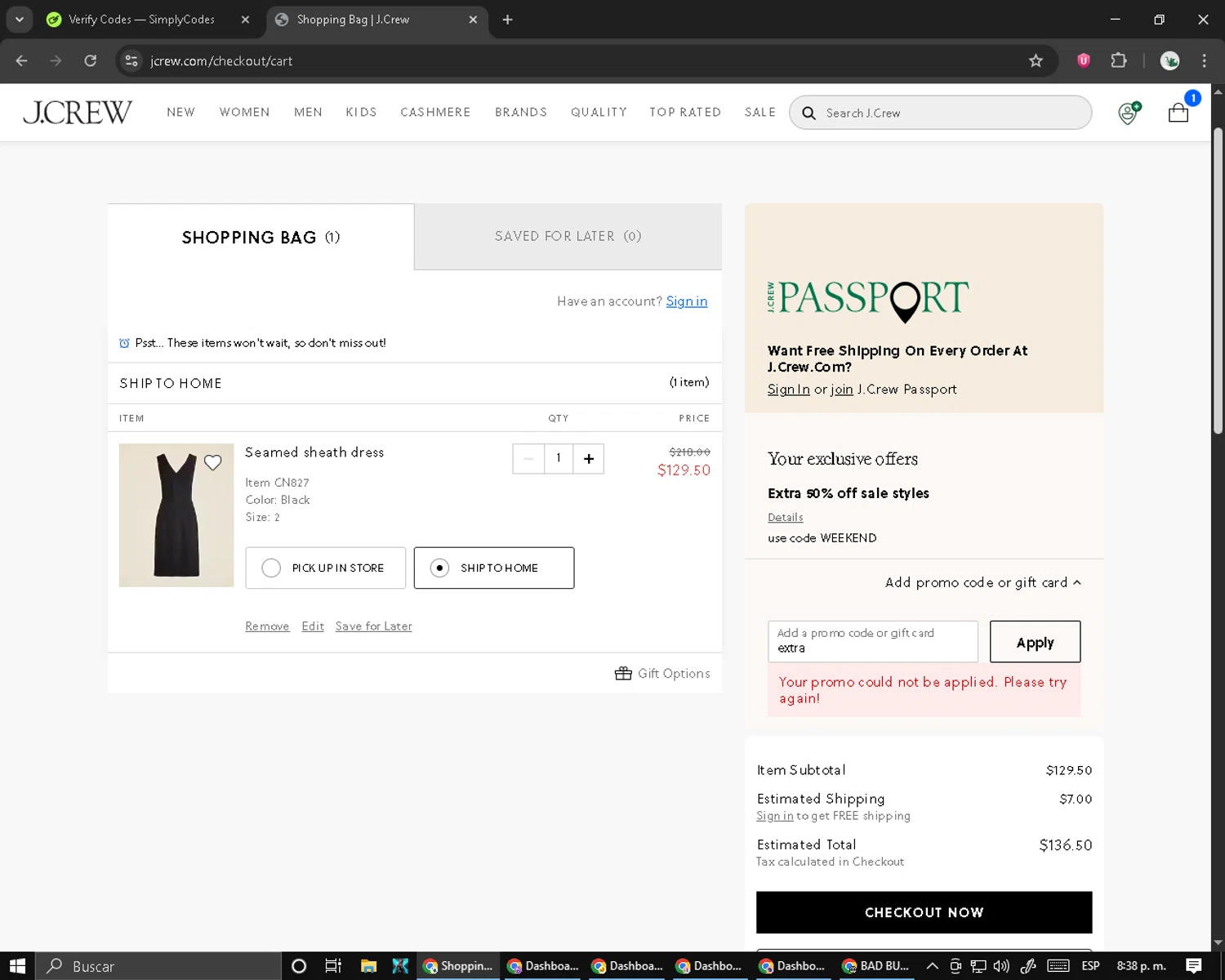1225x980 pixels.
Task: Open the Chrome profile avatar
Action: click(1169, 60)
